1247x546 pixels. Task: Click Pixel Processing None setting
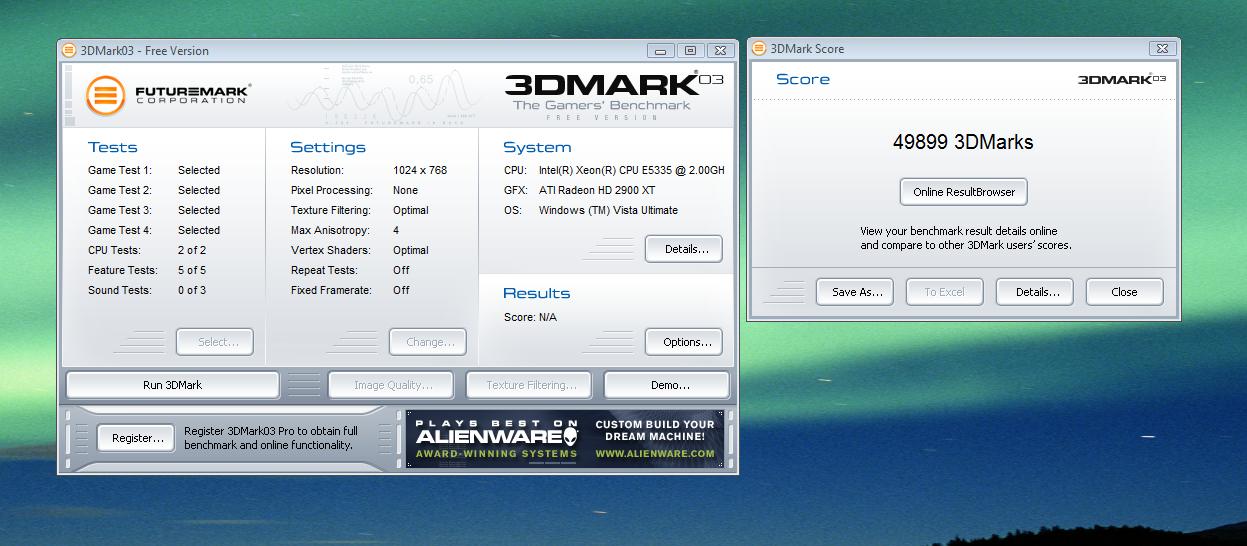click(355, 190)
